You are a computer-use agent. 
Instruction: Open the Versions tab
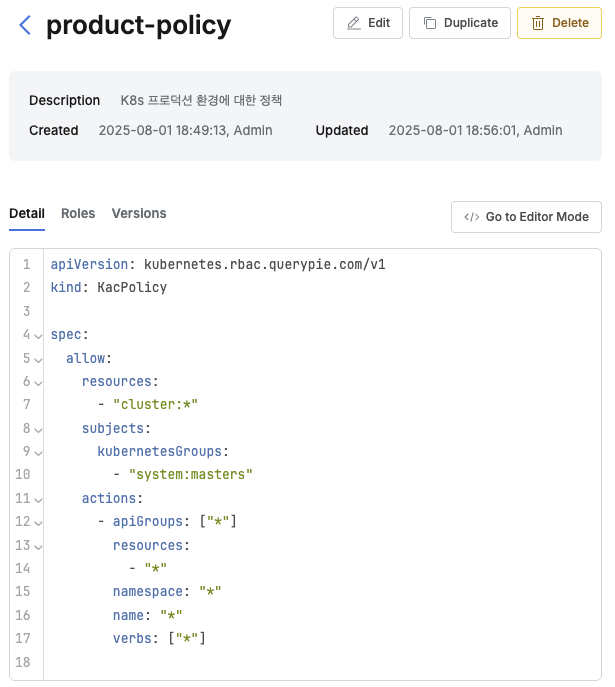139,213
